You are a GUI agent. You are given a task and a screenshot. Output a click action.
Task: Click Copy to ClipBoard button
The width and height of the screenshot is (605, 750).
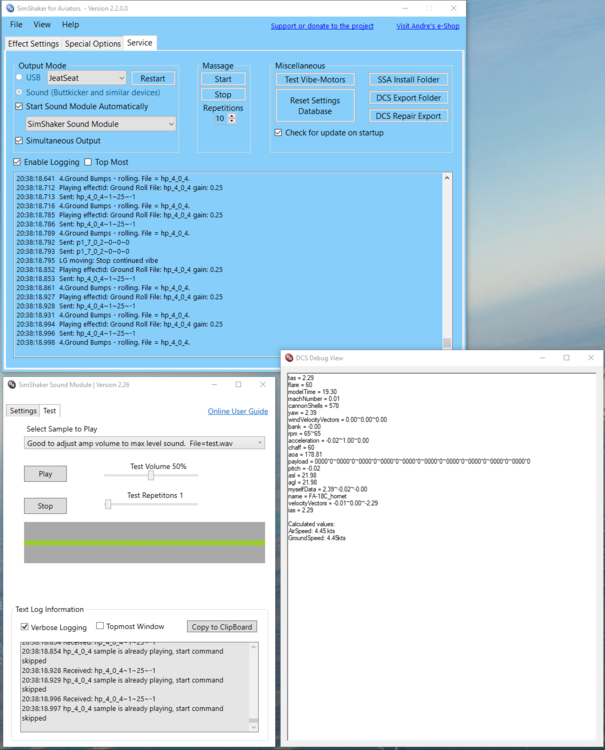(x=222, y=627)
